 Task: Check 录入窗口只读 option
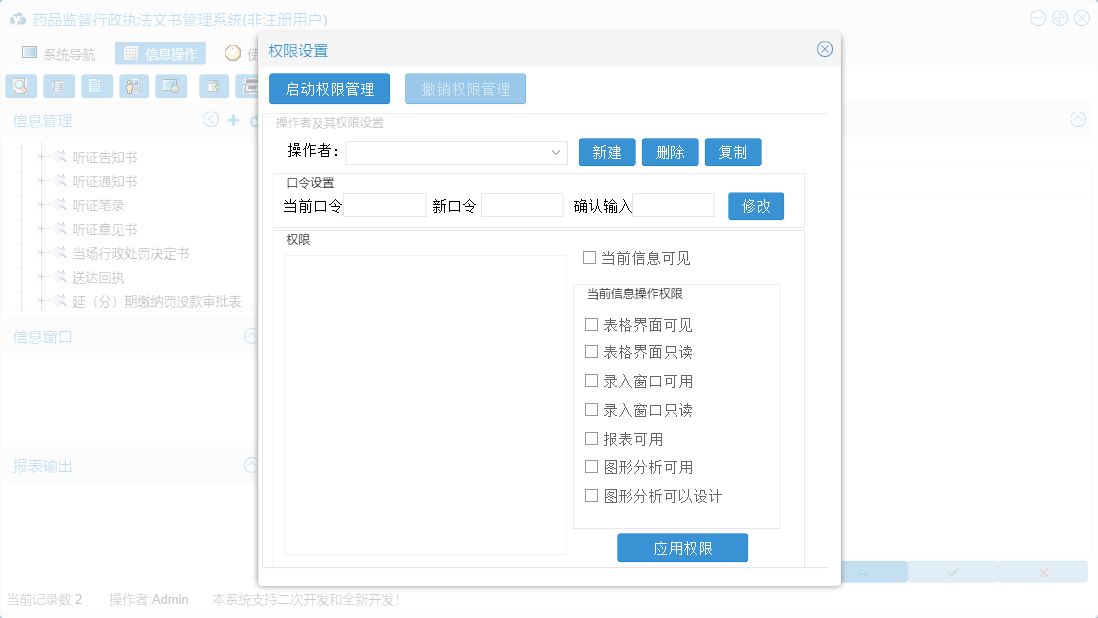click(x=592, y=409)
